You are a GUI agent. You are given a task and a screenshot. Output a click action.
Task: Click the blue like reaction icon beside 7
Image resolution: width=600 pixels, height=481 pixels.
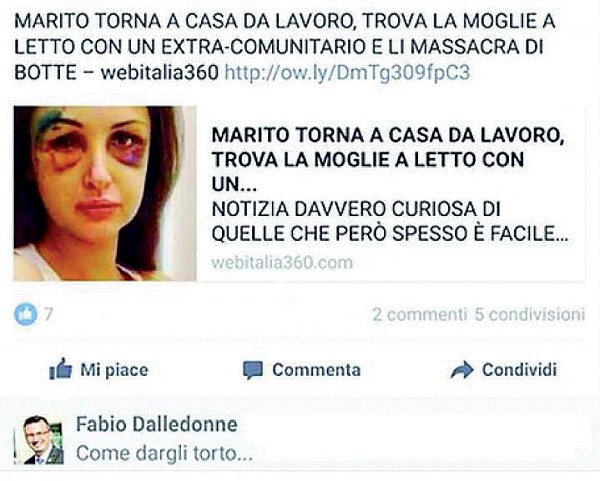26,314
